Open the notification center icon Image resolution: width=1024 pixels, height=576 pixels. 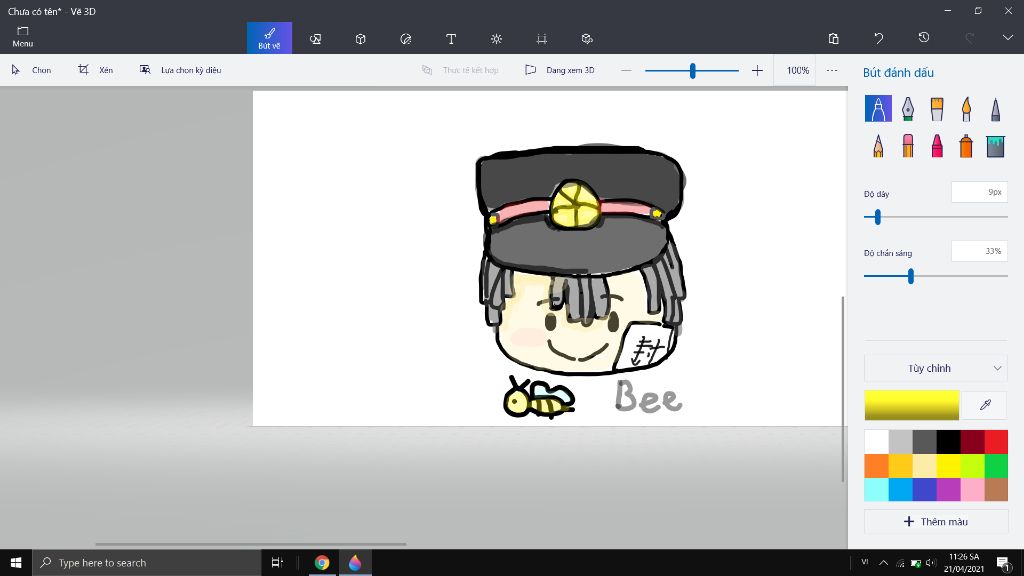click(x=1004, y=562)
